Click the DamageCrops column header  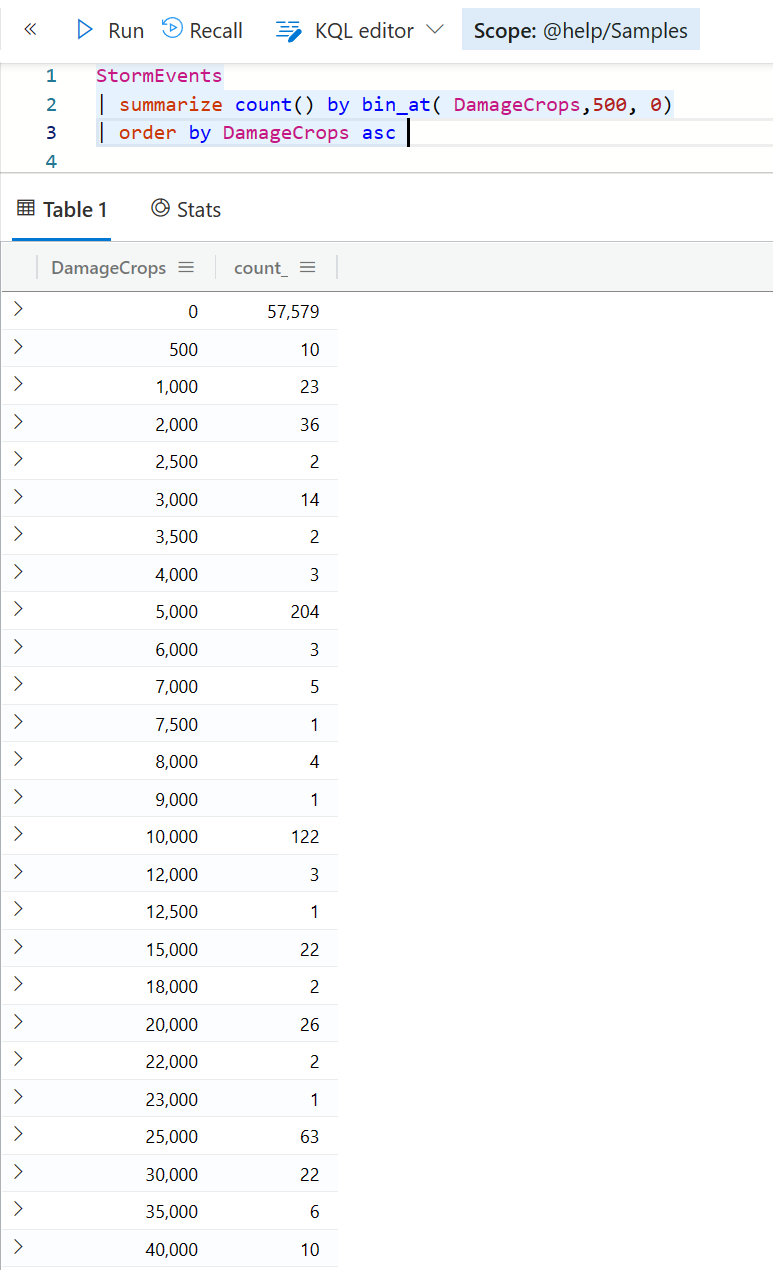point(108,268)
